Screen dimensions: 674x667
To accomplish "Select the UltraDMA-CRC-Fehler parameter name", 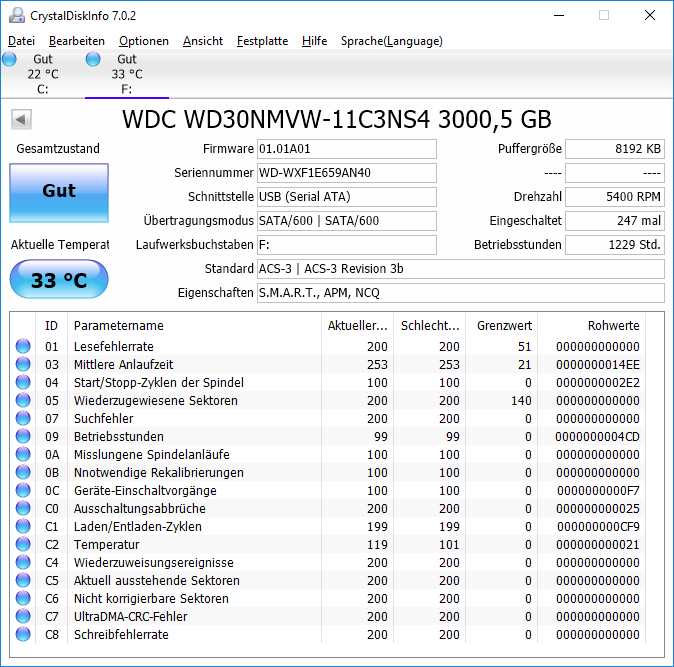I will [x=131, y=617].
